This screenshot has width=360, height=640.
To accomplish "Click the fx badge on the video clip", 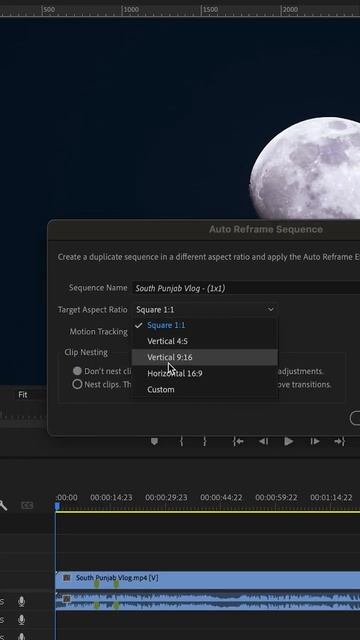I will [x=67, y=578].
